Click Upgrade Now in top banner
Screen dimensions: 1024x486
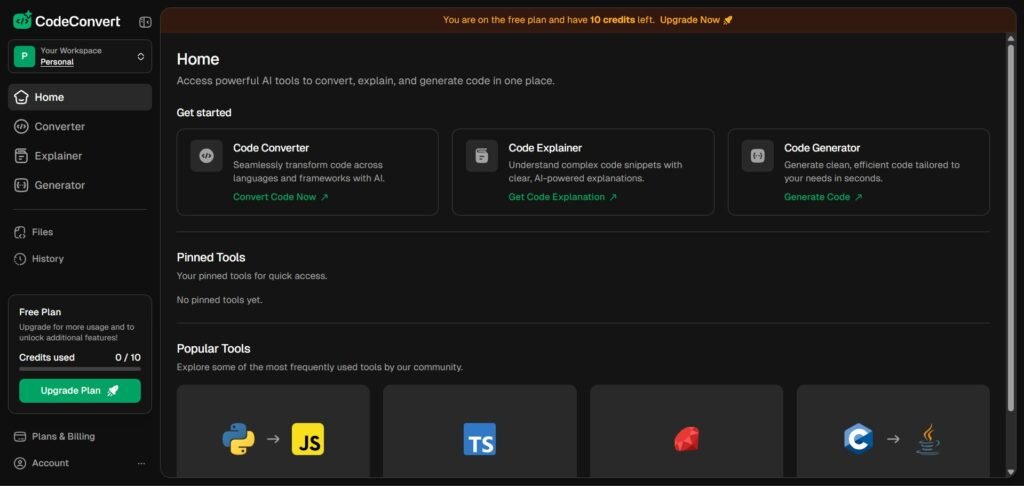point(696,20)
